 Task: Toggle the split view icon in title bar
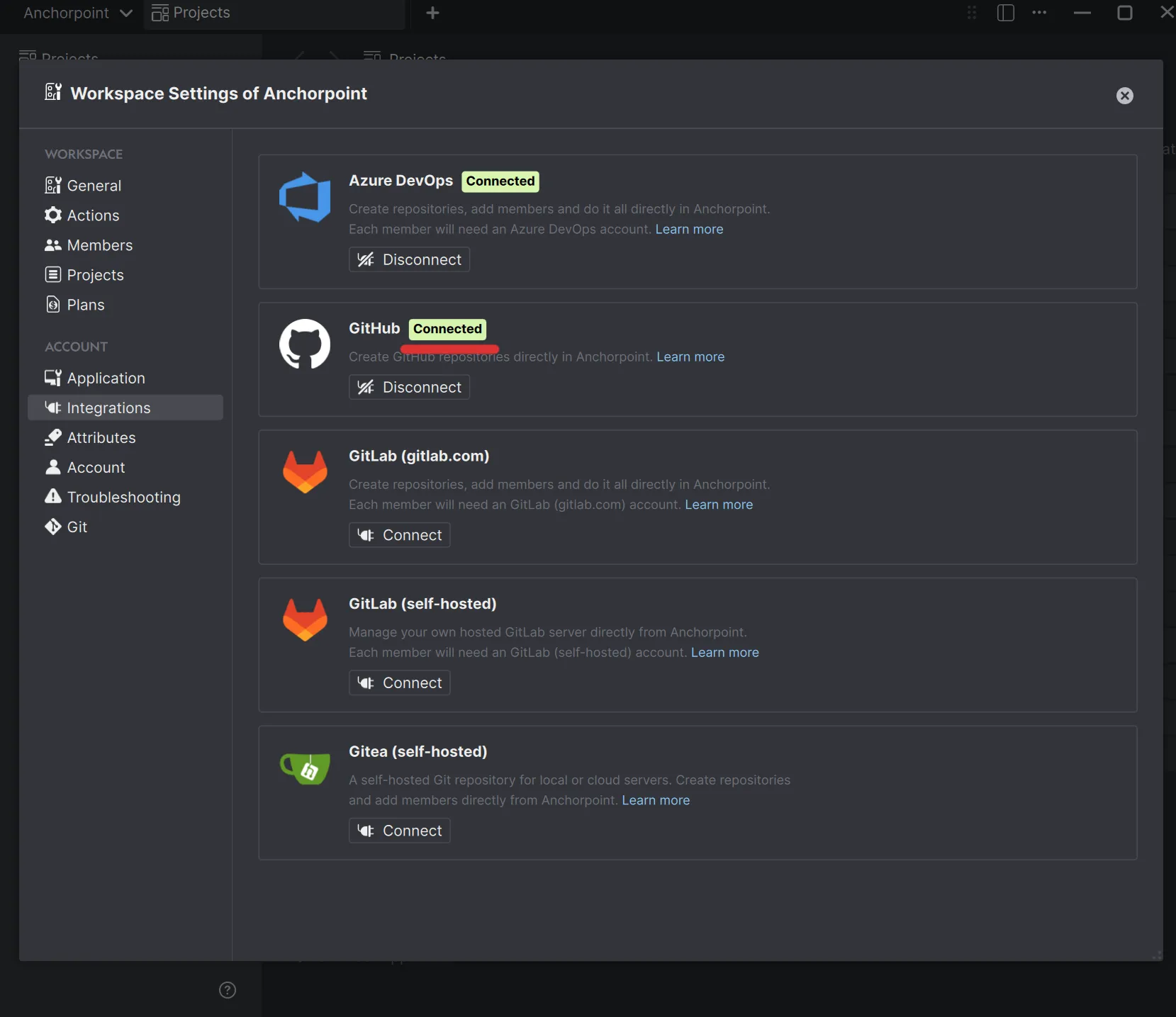(x=1006, y=12)
